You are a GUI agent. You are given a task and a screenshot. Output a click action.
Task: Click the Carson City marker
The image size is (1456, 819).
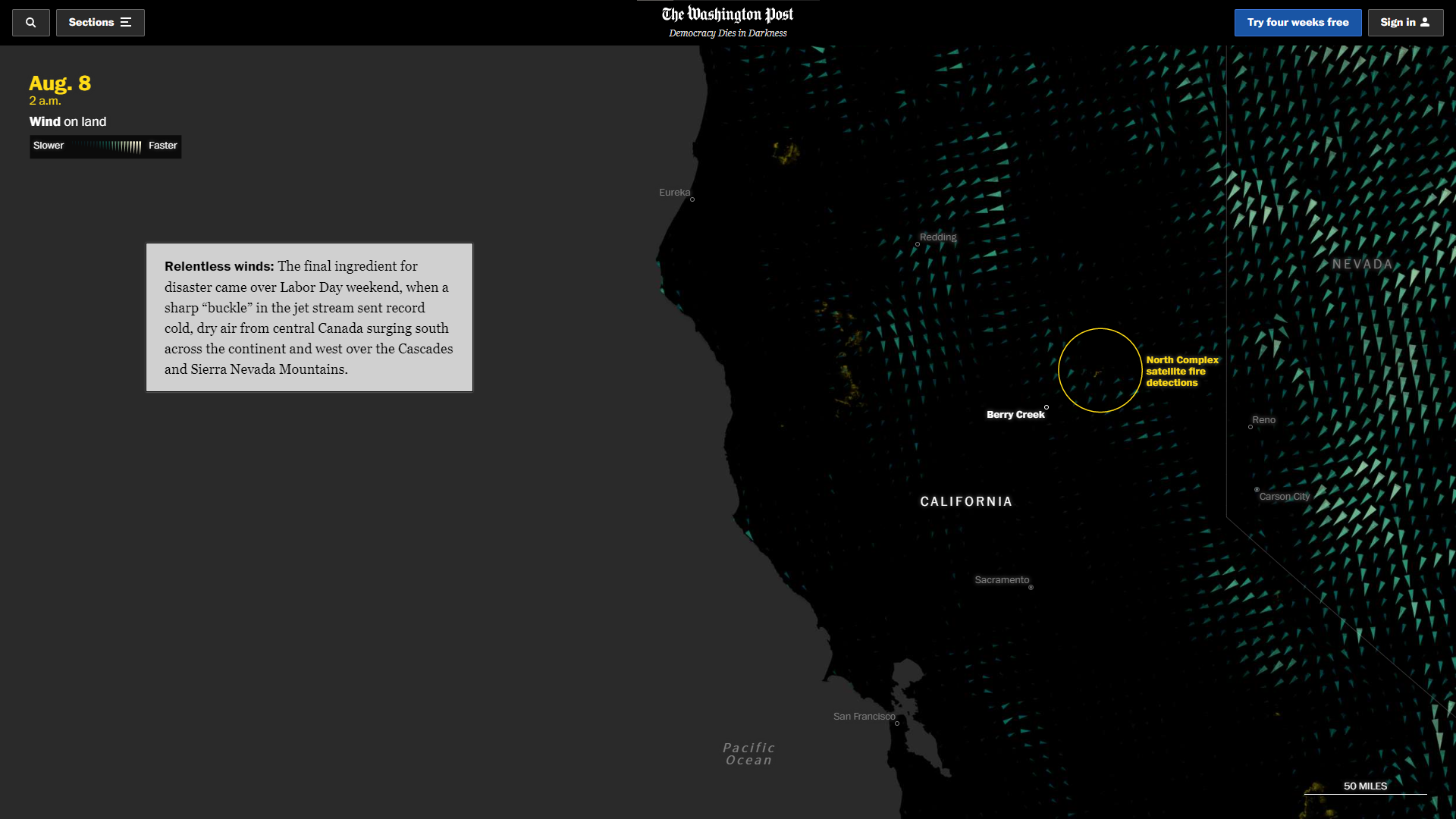click(1257, 490)
